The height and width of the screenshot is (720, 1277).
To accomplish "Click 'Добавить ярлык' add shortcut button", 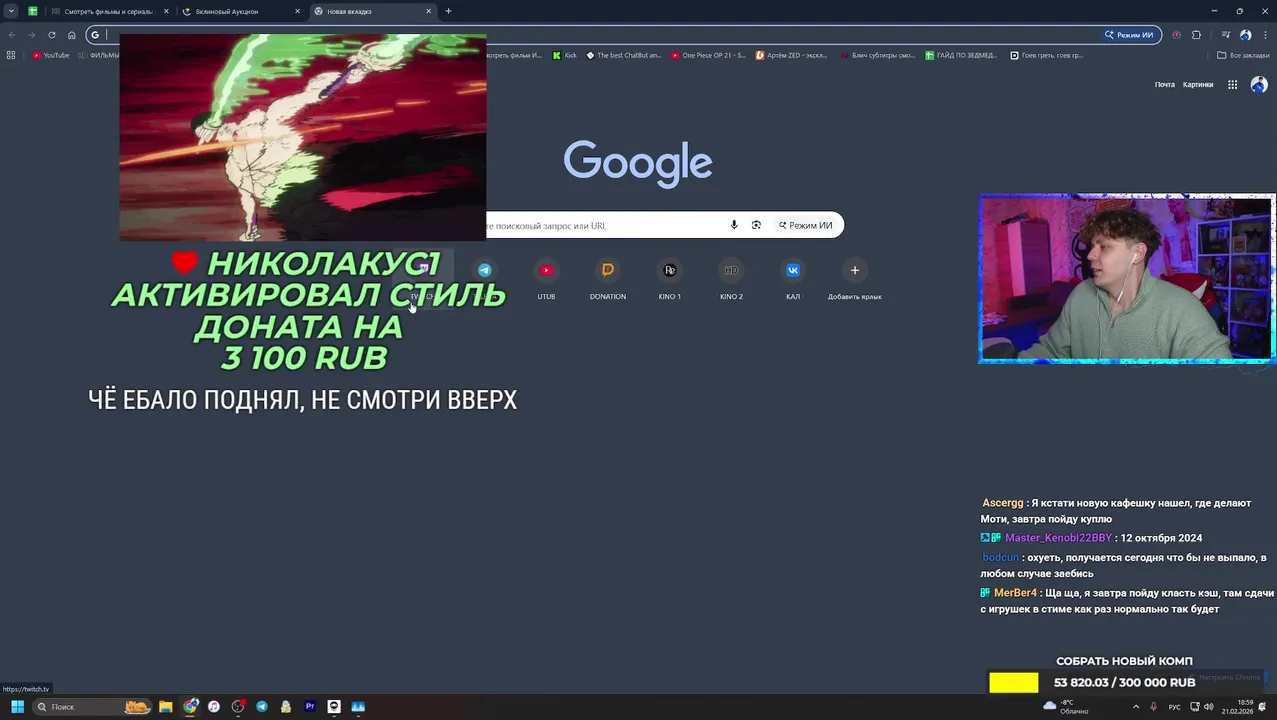I will 855,278.
